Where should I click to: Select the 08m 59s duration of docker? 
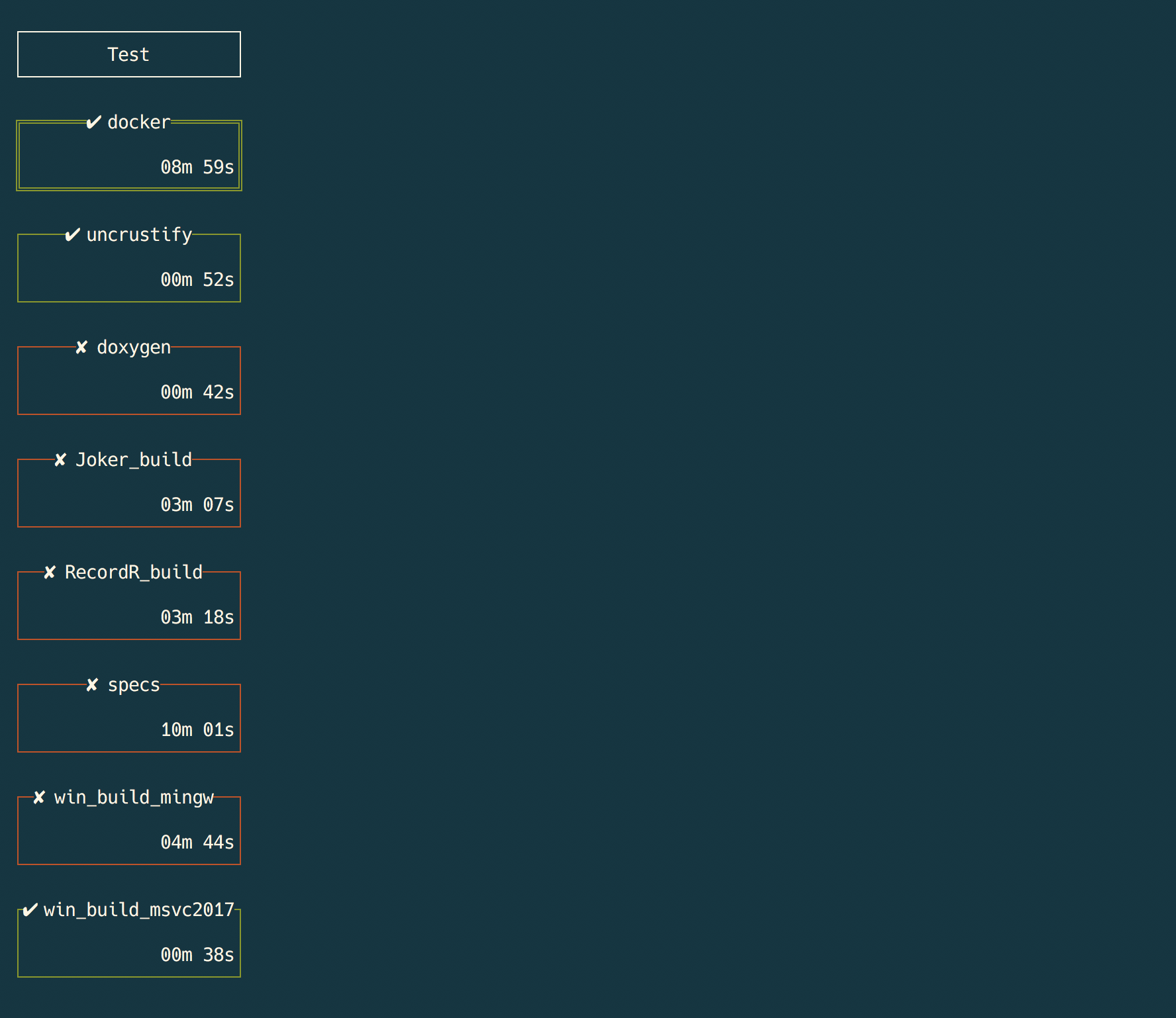click(197, 167)
